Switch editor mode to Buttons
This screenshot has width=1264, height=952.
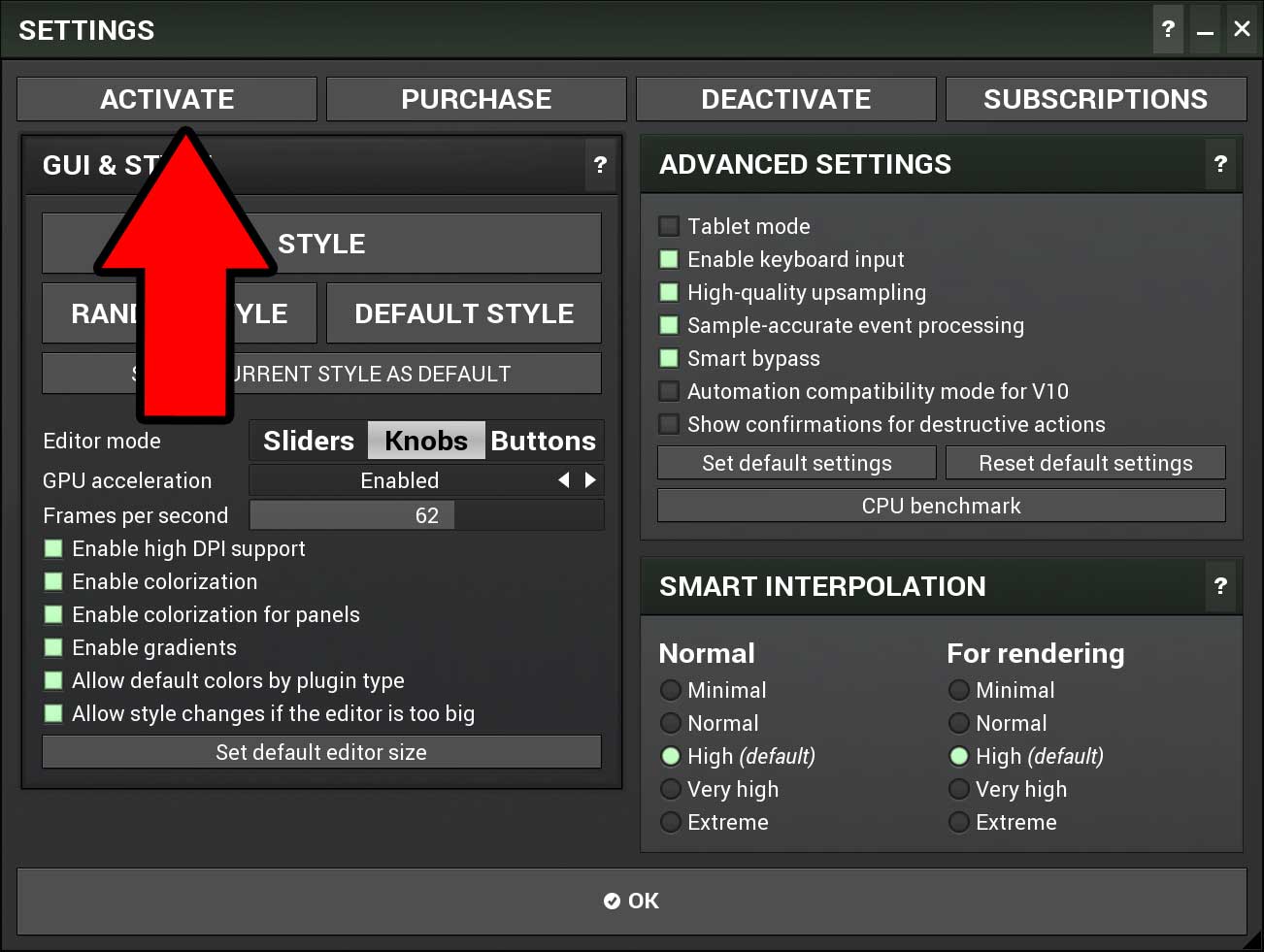[543, 441]
